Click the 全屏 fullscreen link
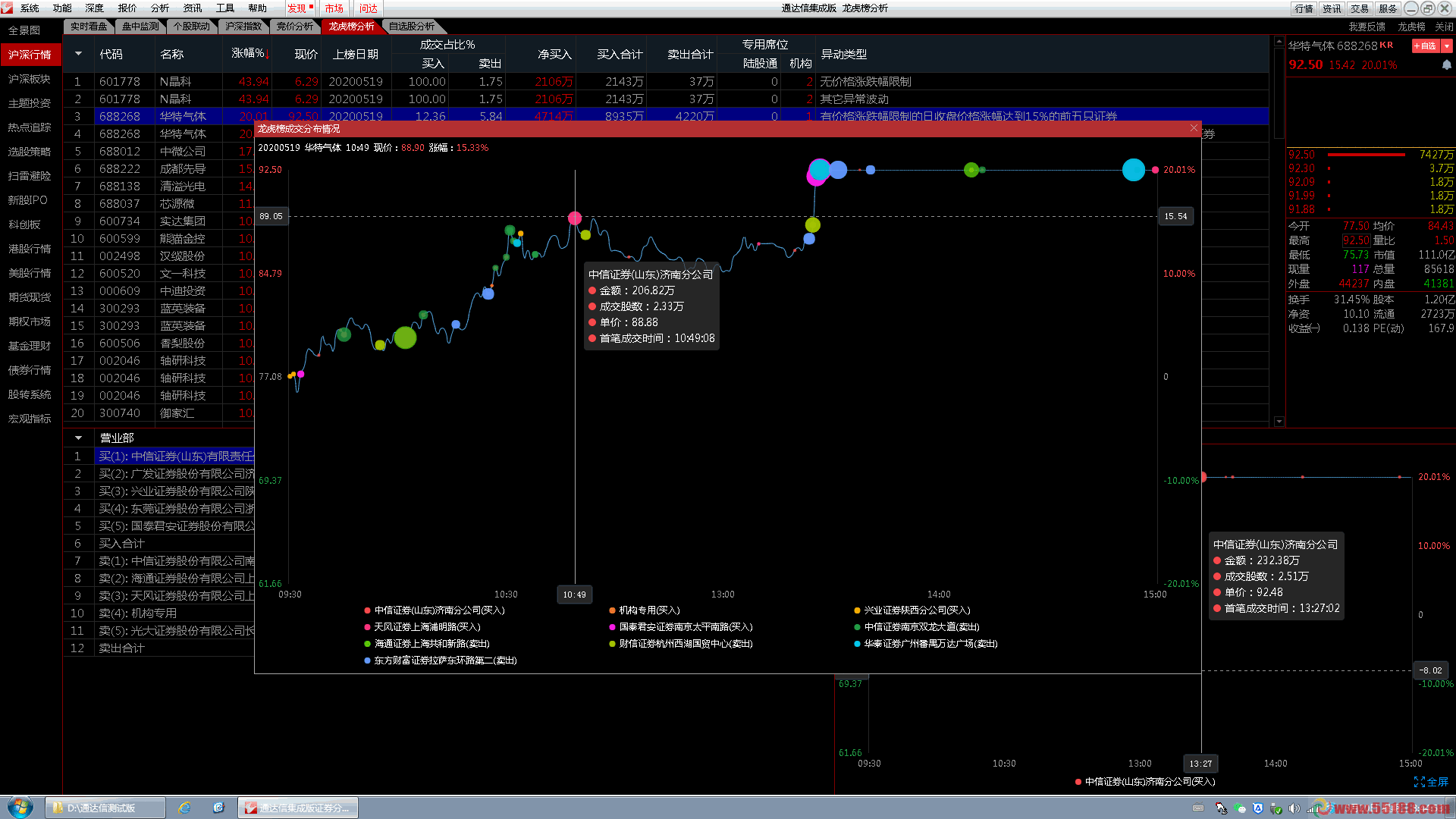Screen dimensions: 1456x819 coord(1431,782)
